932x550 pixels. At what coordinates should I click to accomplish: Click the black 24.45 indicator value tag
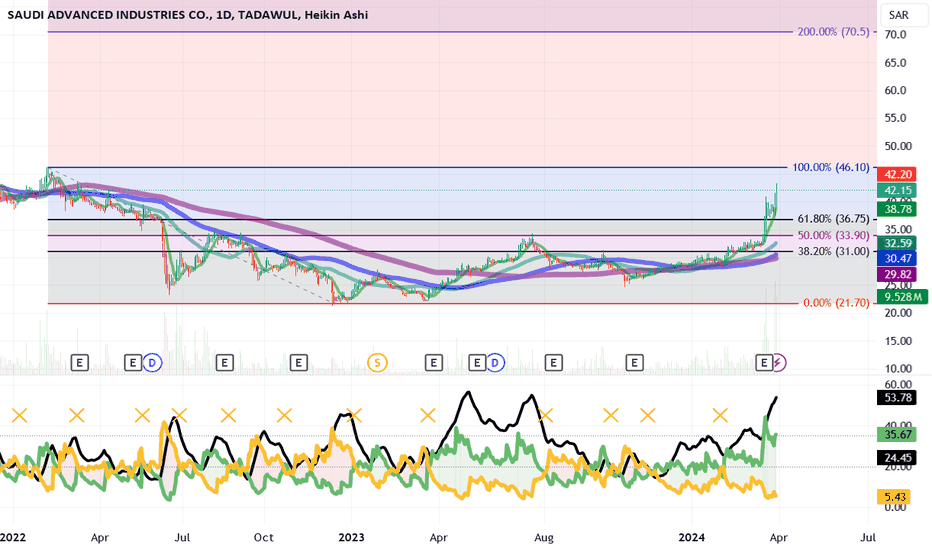[x=898, y=458]
